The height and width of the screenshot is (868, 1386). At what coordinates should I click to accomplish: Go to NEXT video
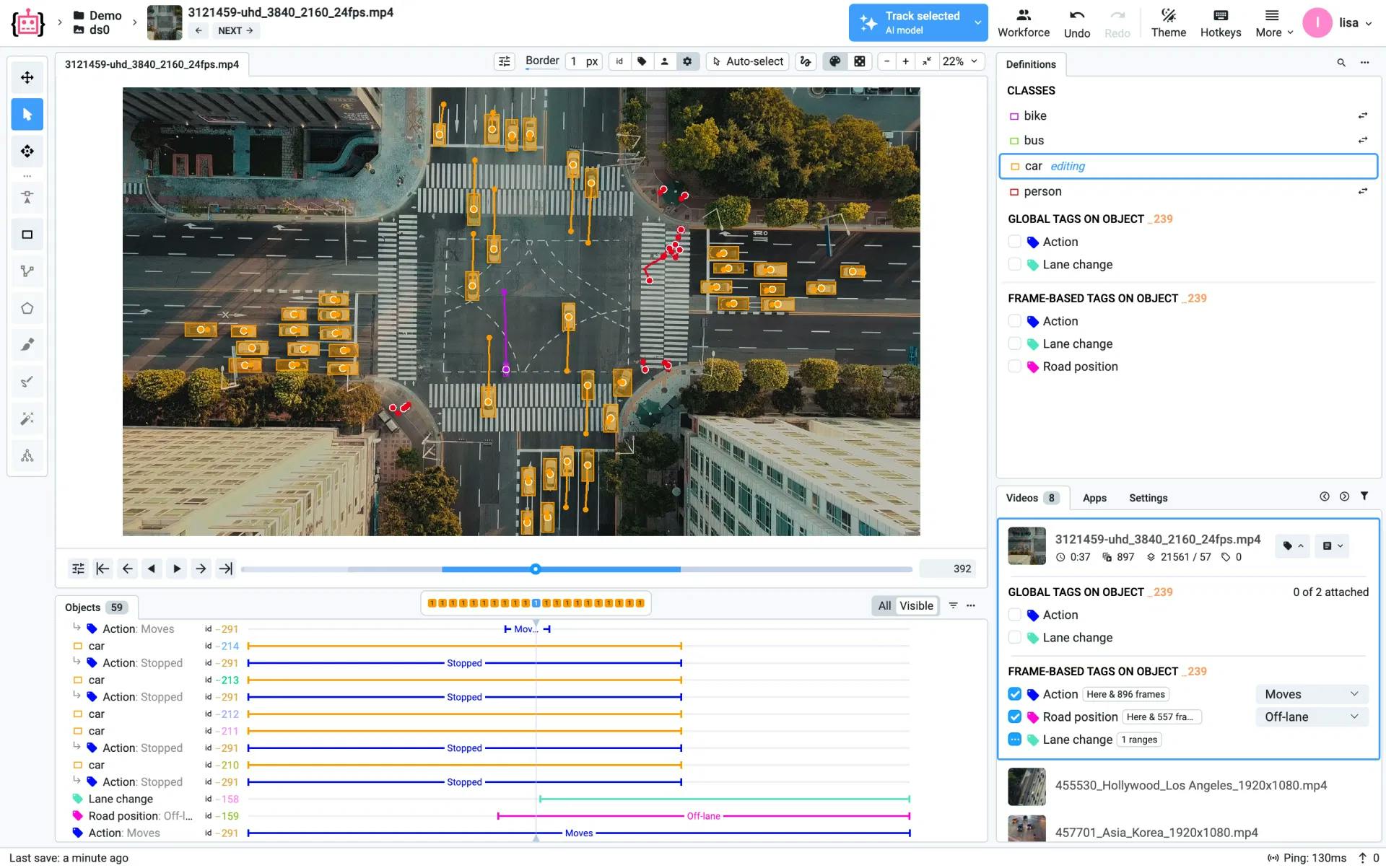tap(235, 30)
